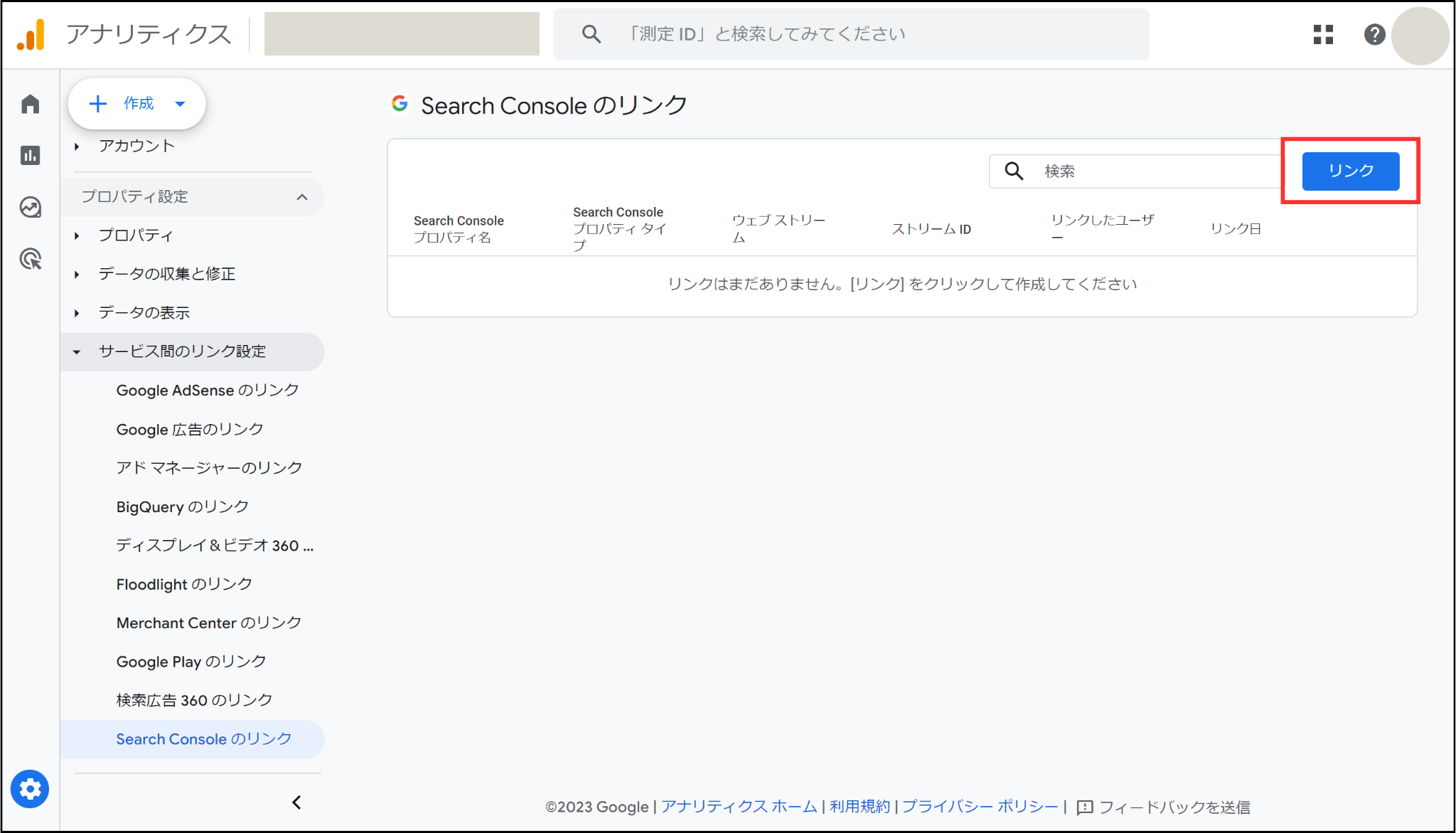Click the blue リンク button
1456x833 pixels.
[1350, 171]
